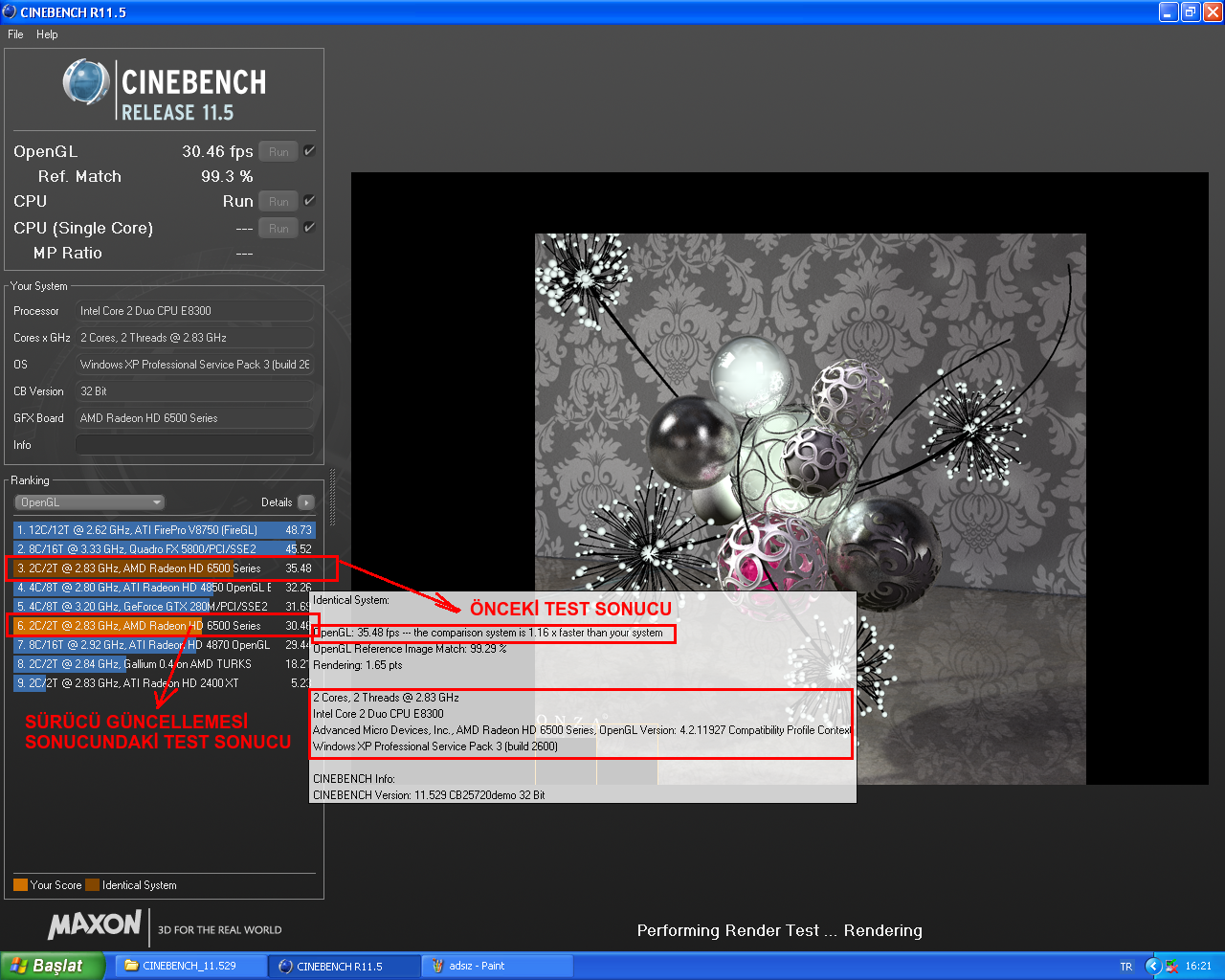Select ranking row ATI FirePro V8750
The image size is (1225, 980).
[x=164, y=530]
